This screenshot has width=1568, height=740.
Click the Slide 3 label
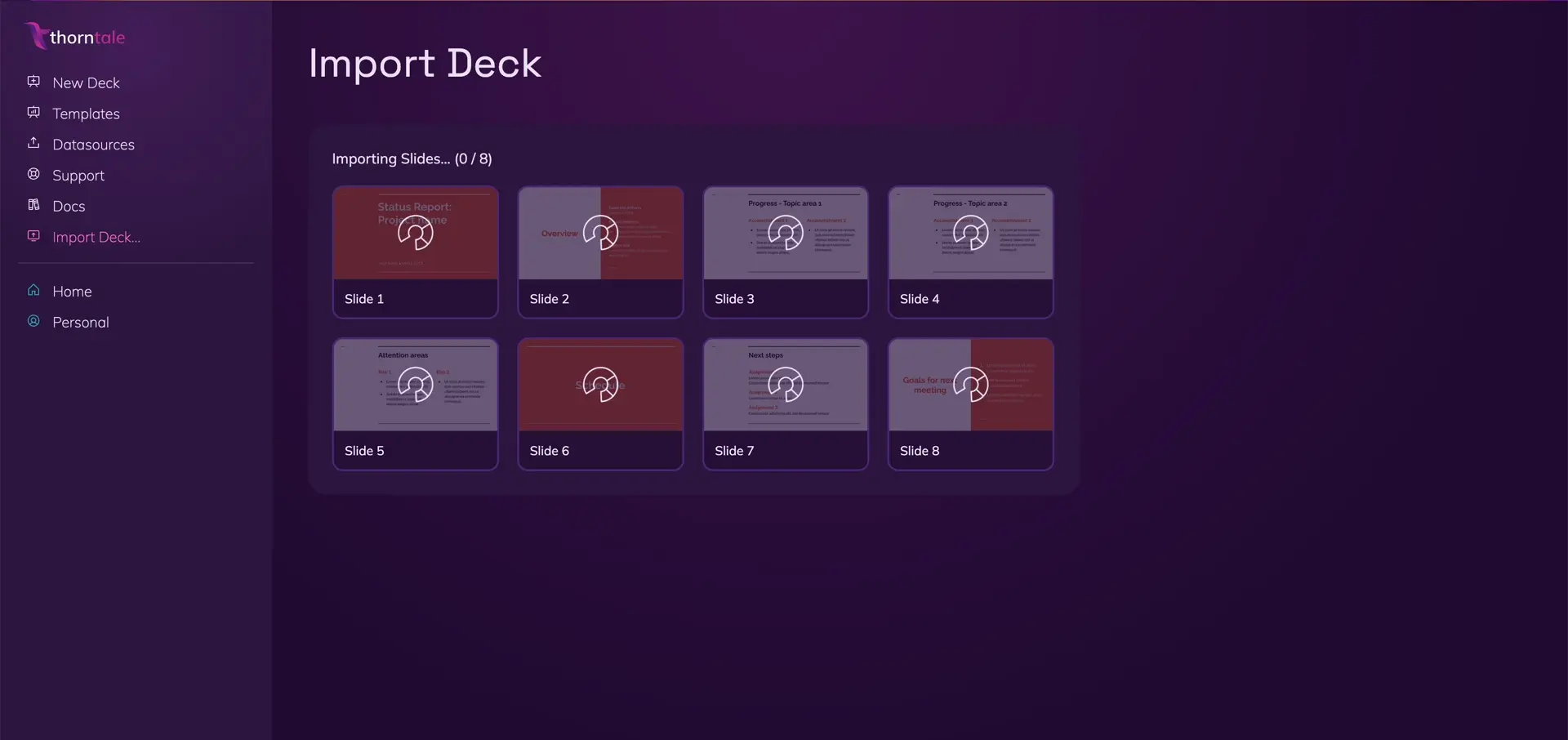click(734, 299)
